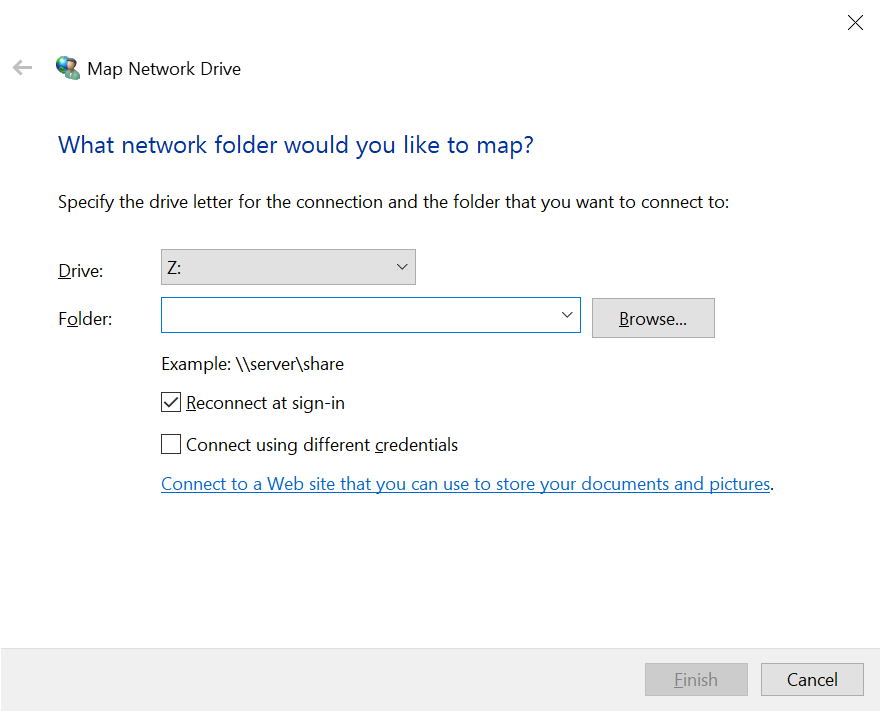Toggle the Reconnect at sign-in option

coord(170,402)
